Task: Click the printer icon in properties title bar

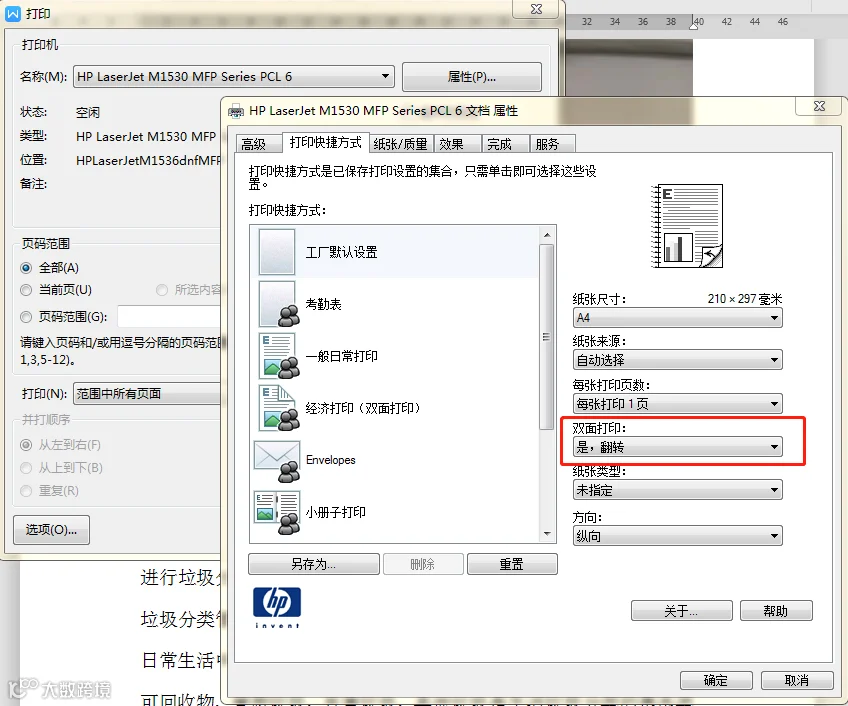Action: (x=236, y=111)
